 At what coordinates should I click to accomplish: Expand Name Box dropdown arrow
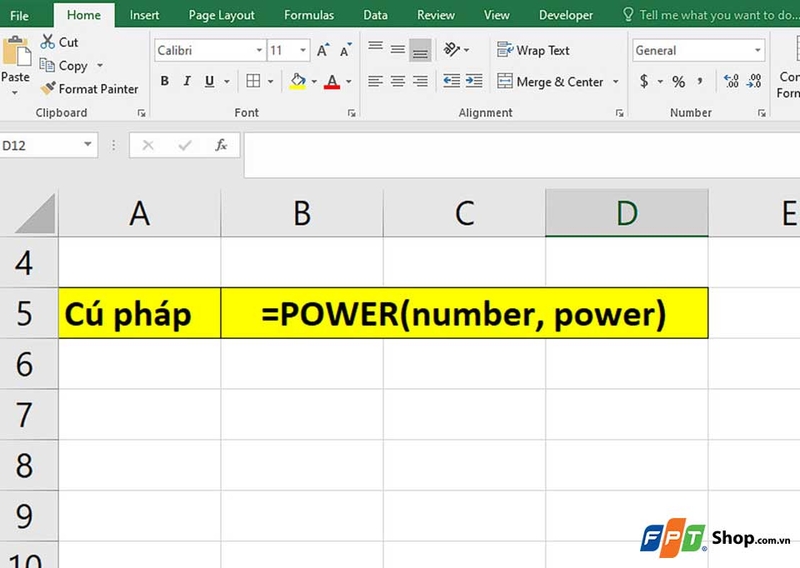[88, 144]
